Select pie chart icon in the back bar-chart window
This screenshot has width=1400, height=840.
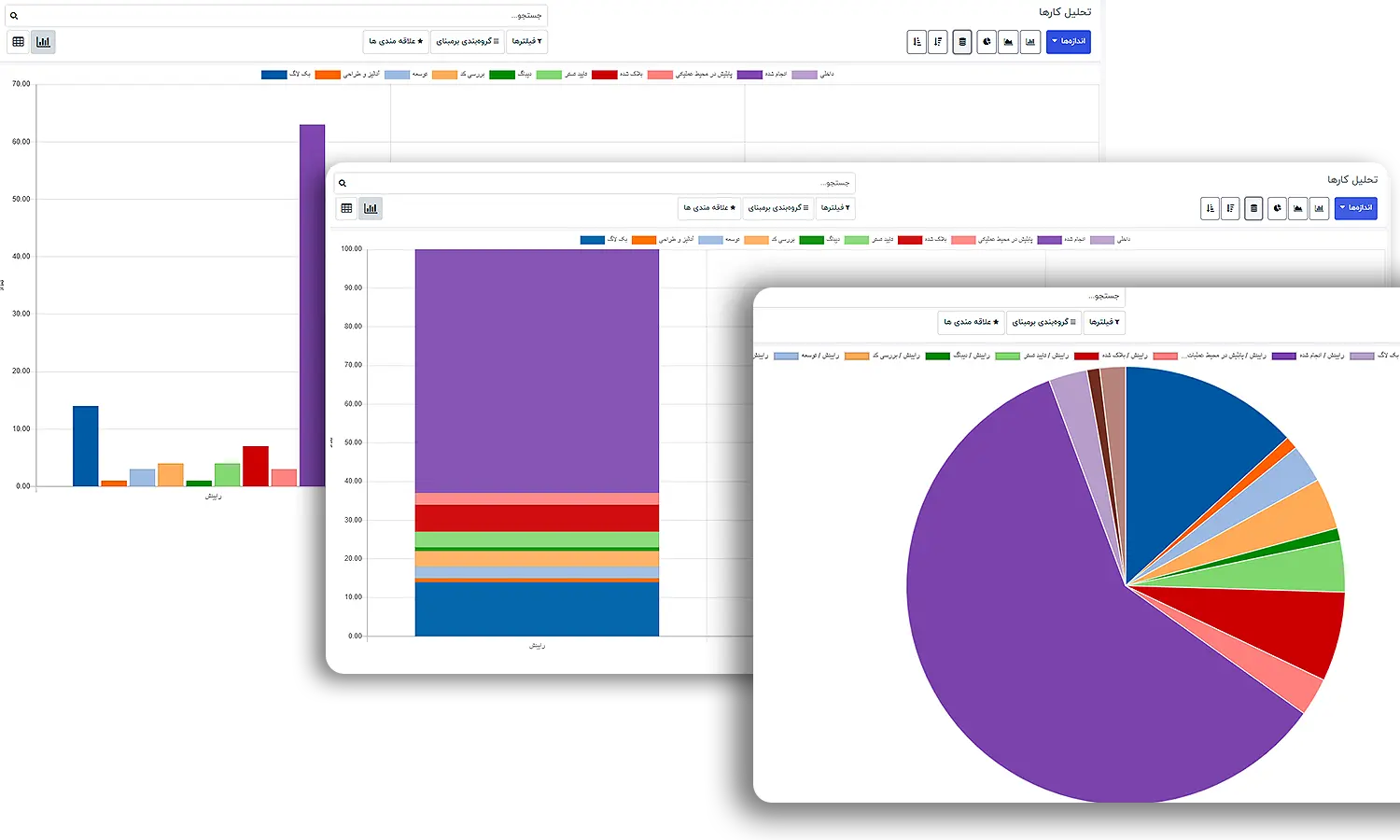pos(986,42)
